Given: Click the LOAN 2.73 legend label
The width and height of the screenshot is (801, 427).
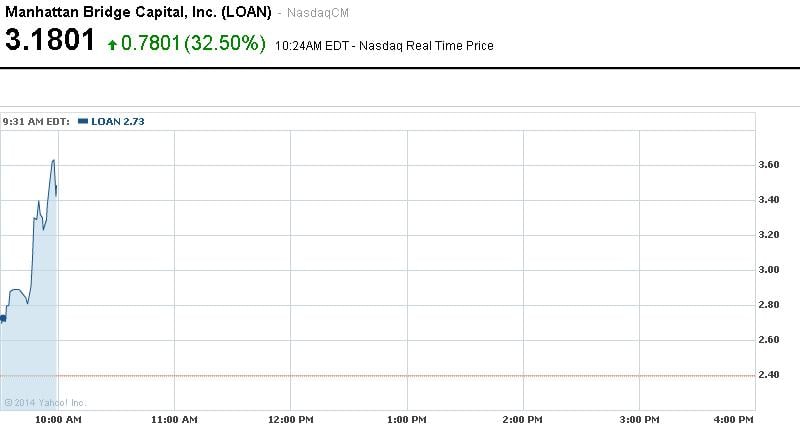Looking at the screenshot, I should pyautogui.click(x=118, y=121).
